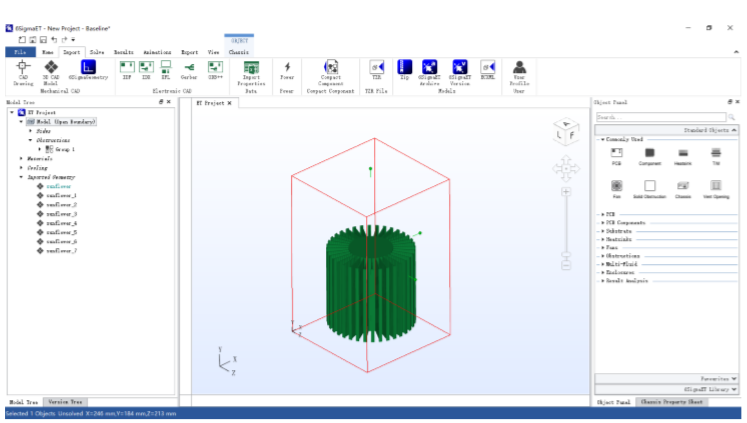Viewport: 747px width, 423px height.
Task: Open Import Properties in the ribbon
Action: [251, 68]
